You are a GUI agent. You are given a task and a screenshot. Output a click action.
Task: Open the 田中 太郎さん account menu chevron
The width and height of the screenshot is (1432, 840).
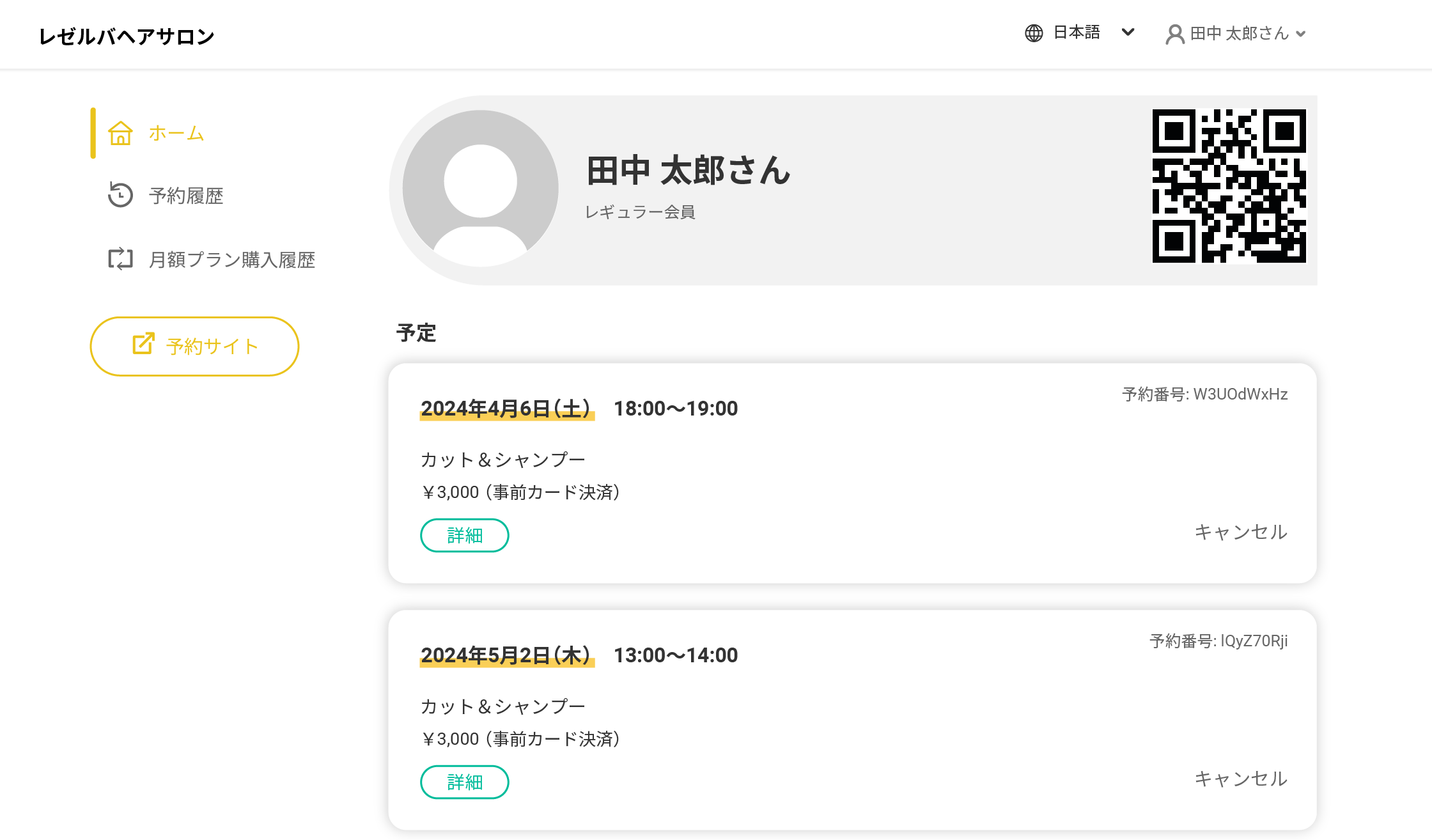(1301, 34)
